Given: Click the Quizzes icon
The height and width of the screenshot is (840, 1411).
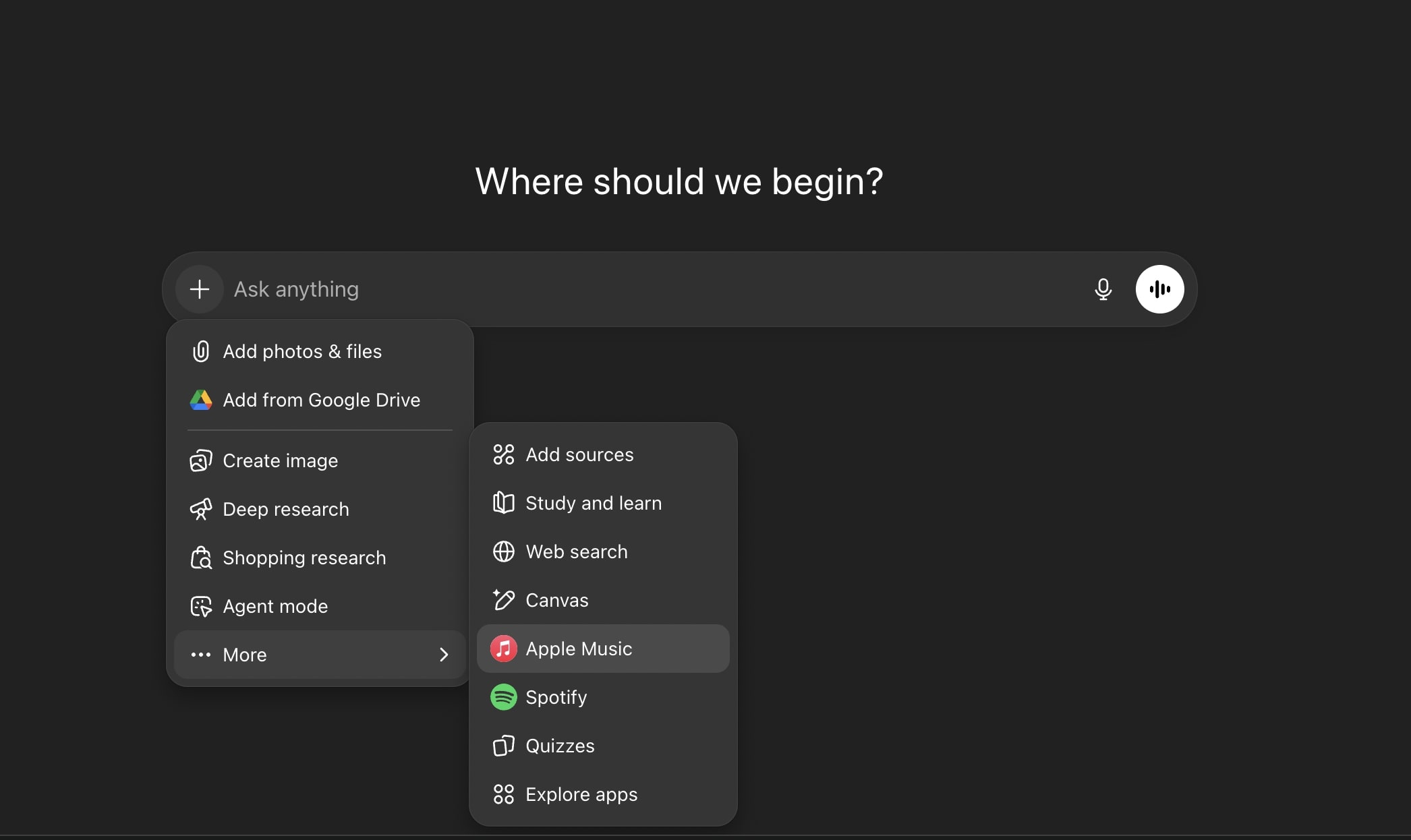Looking at the screenshot, I should pos(503,746).
